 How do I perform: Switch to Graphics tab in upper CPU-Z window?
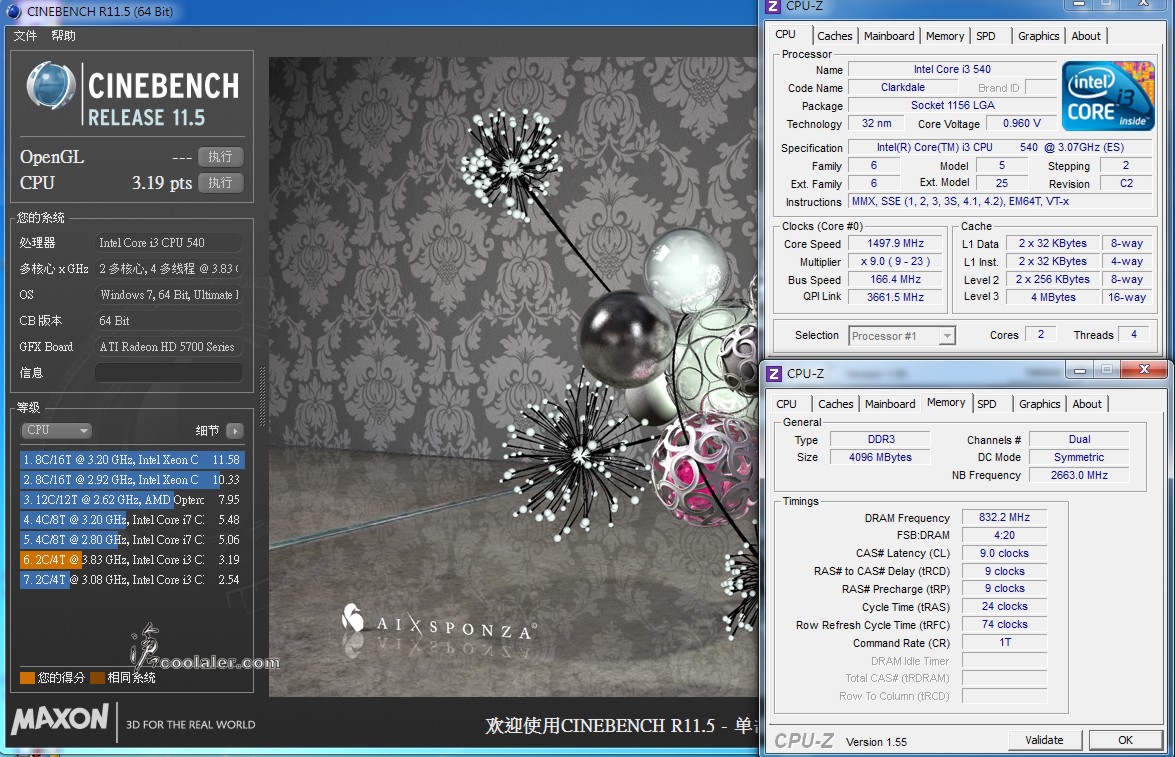1039,36
